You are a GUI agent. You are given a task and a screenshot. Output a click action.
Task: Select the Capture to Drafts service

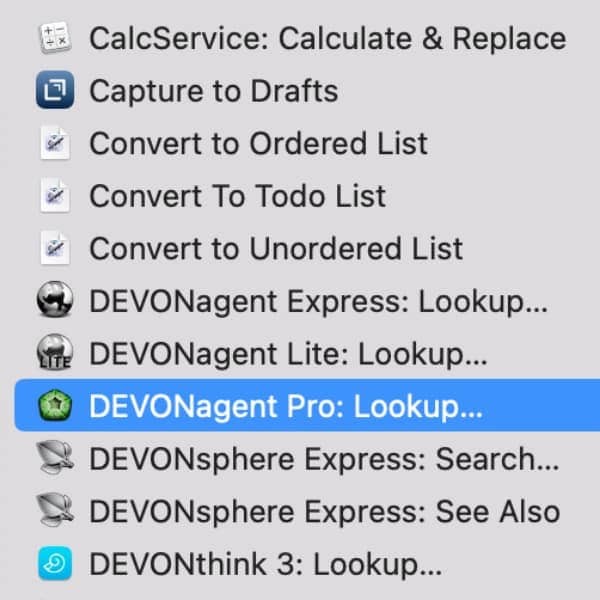213,92
